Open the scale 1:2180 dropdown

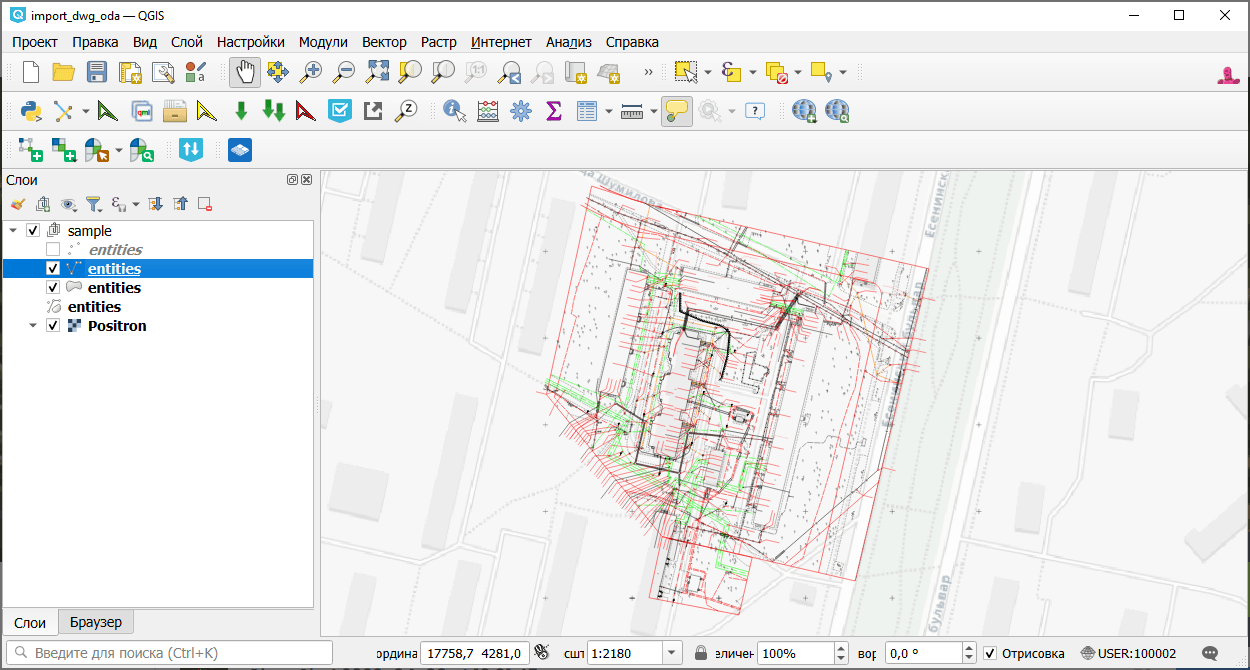pos(672,653)
